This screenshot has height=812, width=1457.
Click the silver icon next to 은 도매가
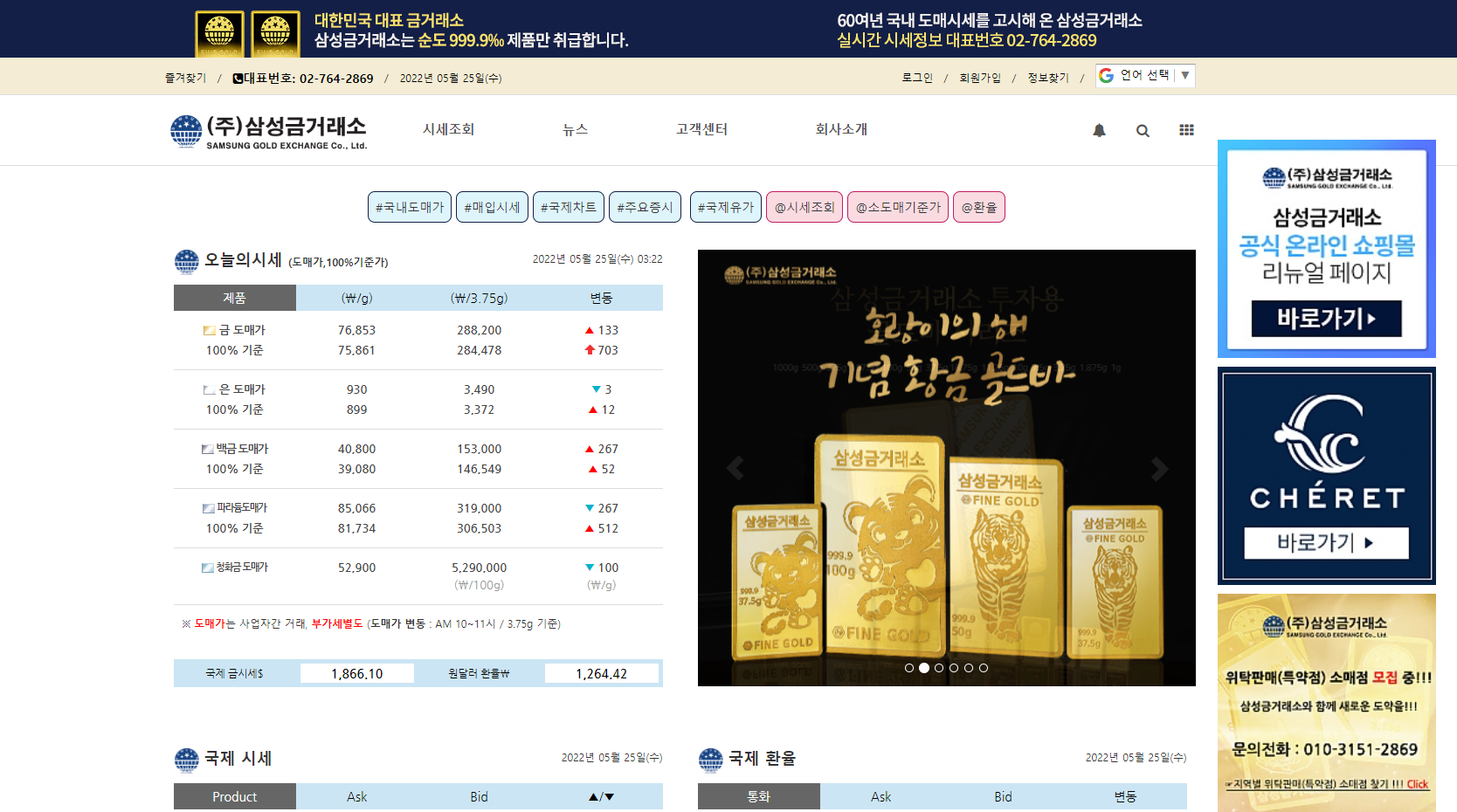click(x=210, y=389)
